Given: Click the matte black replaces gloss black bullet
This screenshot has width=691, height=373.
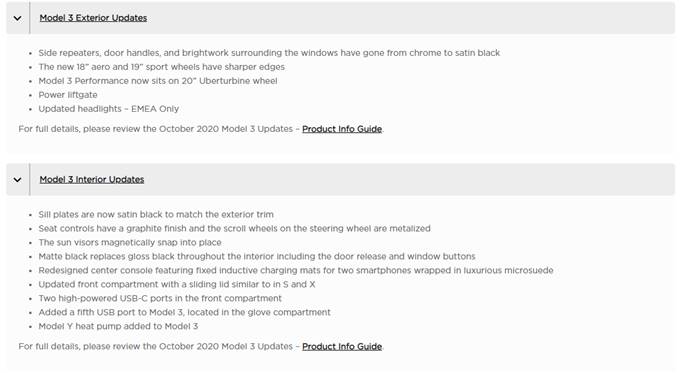Looking at the screenshot, I should pos(257,257).
